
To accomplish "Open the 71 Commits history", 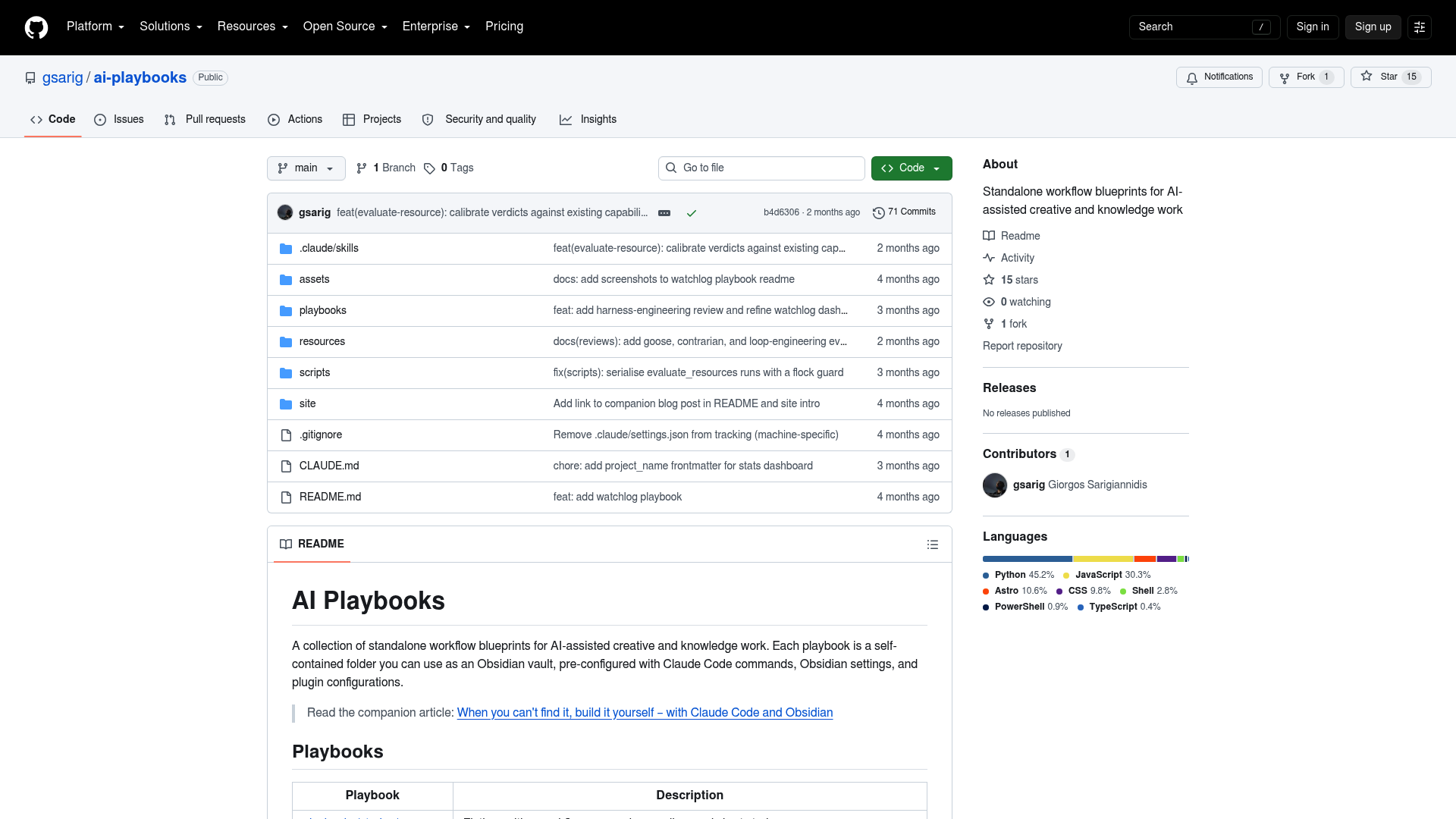I will [x=904, y=212].
